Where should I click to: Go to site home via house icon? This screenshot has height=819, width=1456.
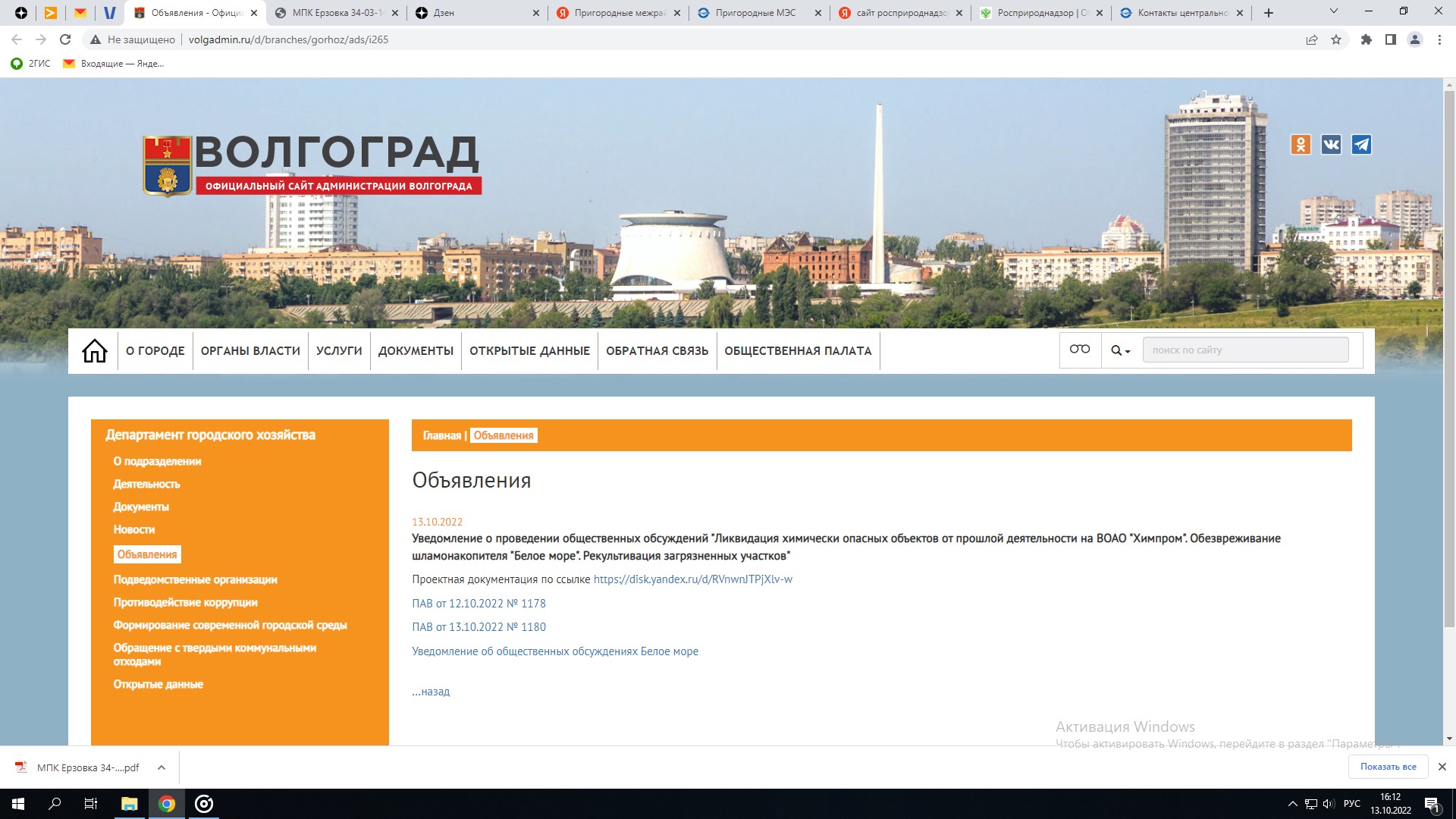pos(95,351)
